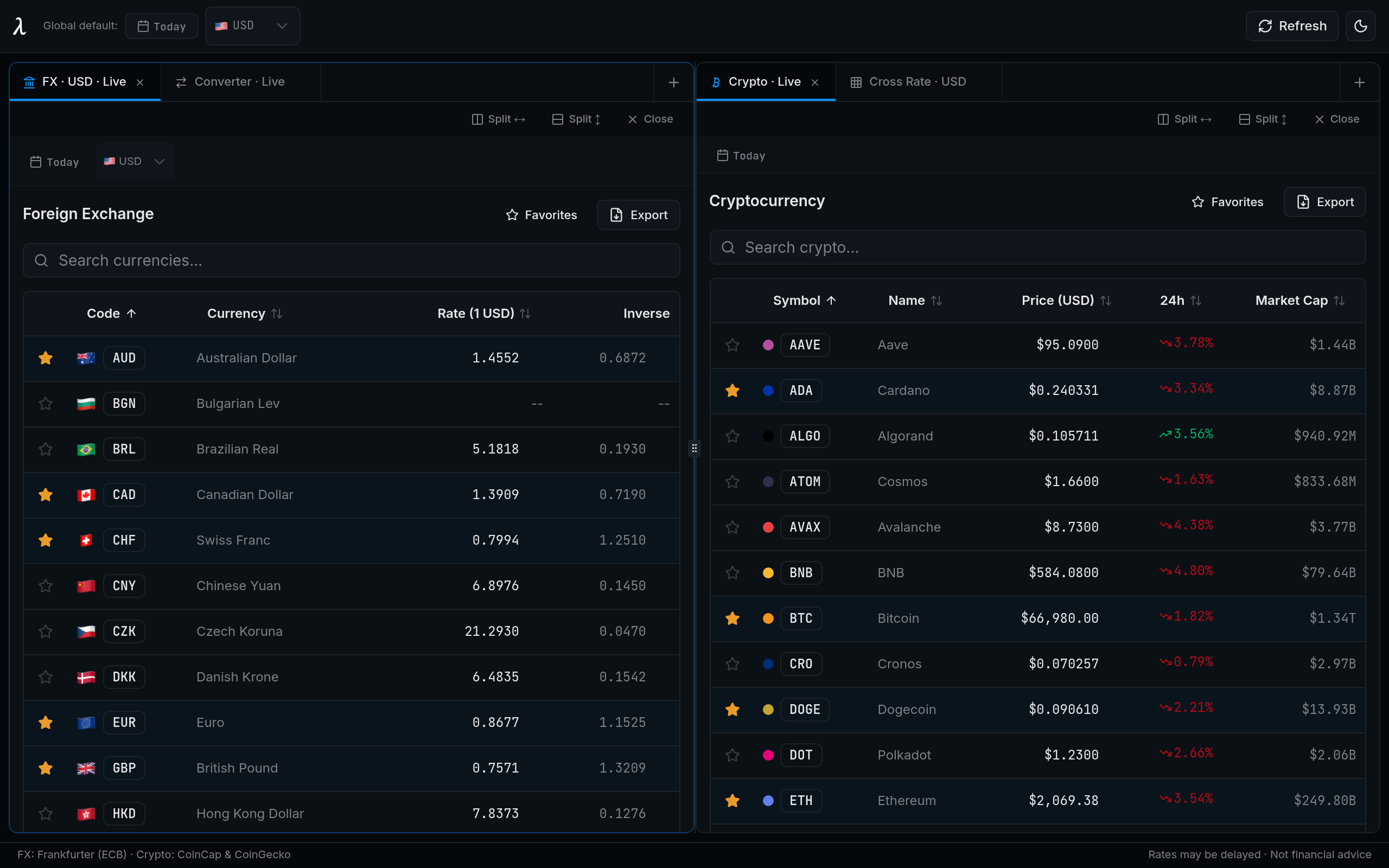Close the FX panel via the Close button

tap(649, 119)
